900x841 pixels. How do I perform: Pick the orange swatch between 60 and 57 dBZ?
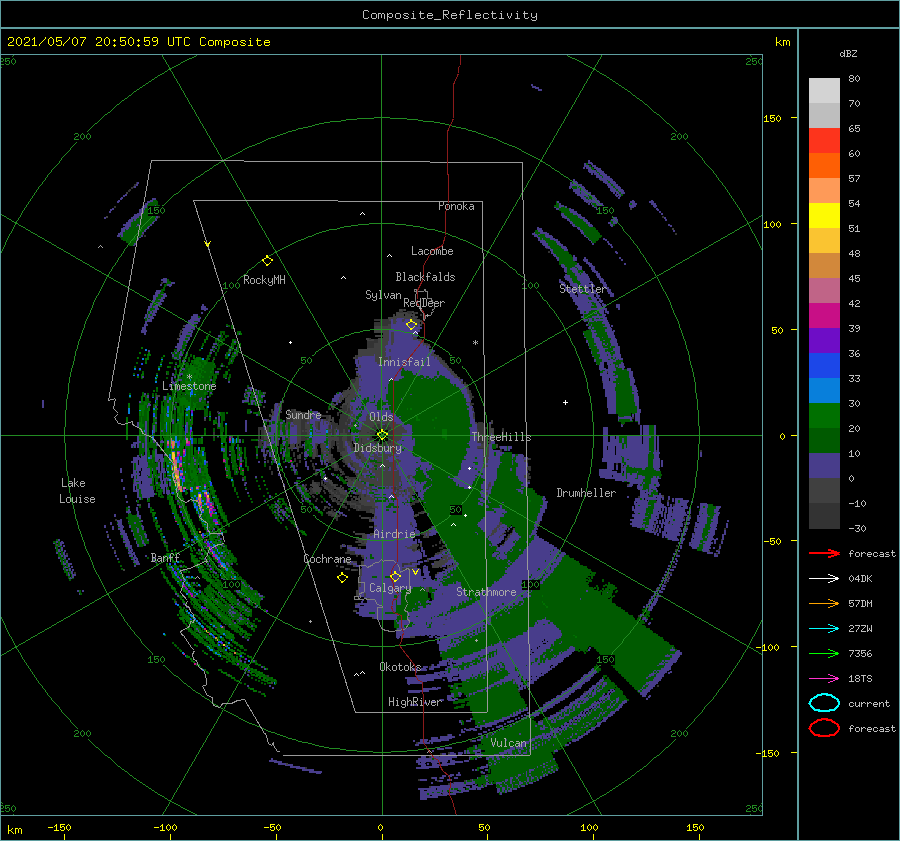pos(824,166)
